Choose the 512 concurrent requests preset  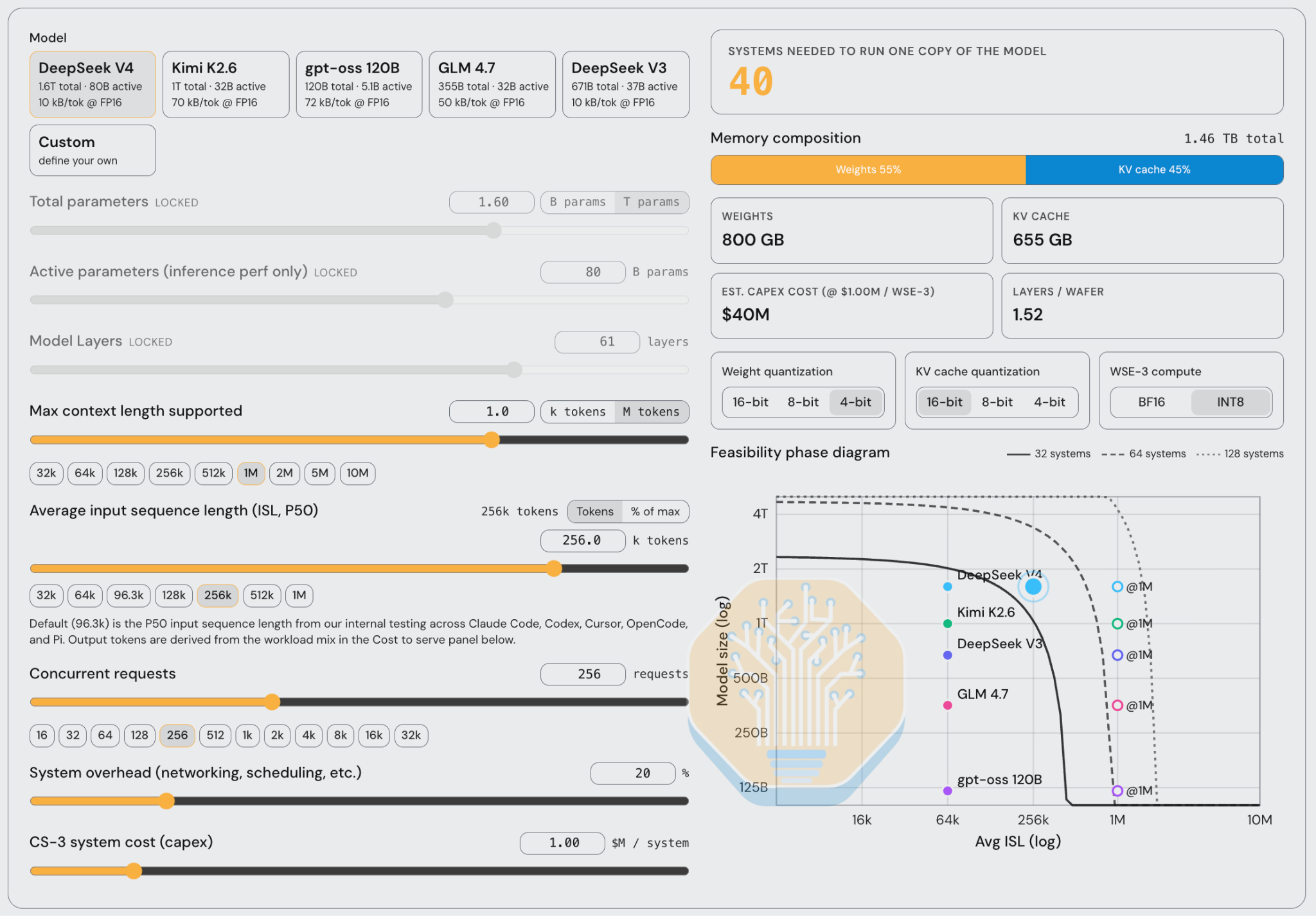(215, 735)
